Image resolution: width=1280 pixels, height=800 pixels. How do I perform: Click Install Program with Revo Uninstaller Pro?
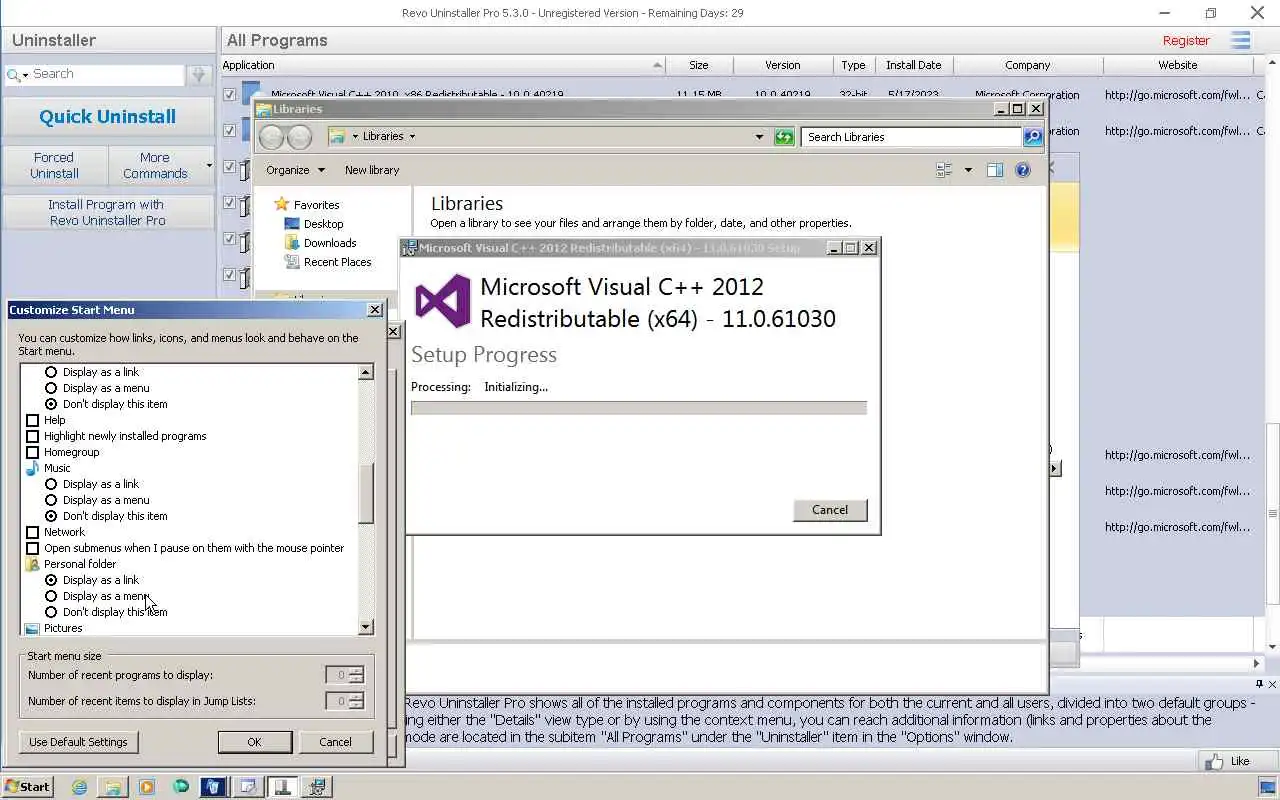point(108,212)
